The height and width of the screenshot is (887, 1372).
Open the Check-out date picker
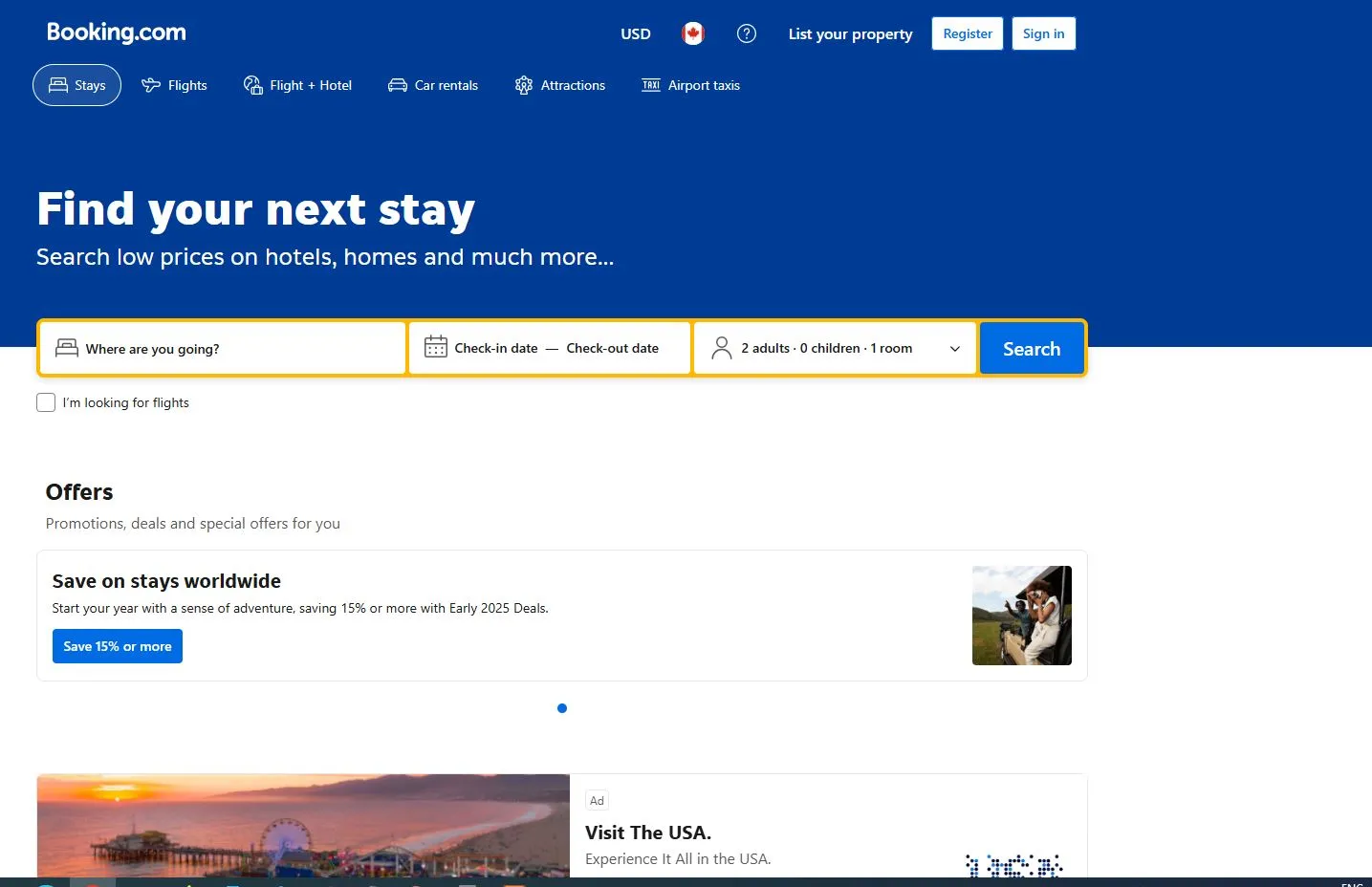pyautogui.click(x=612, y=348)
